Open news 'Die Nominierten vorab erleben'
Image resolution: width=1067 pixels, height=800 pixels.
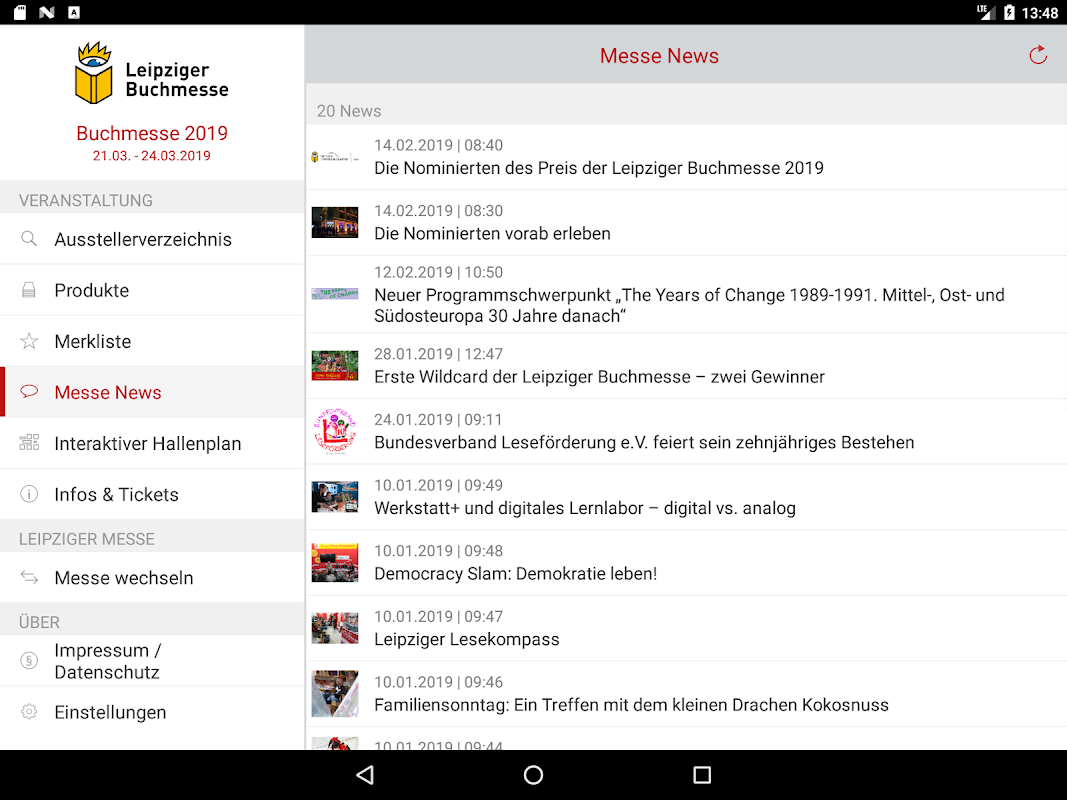pos(686,223)
